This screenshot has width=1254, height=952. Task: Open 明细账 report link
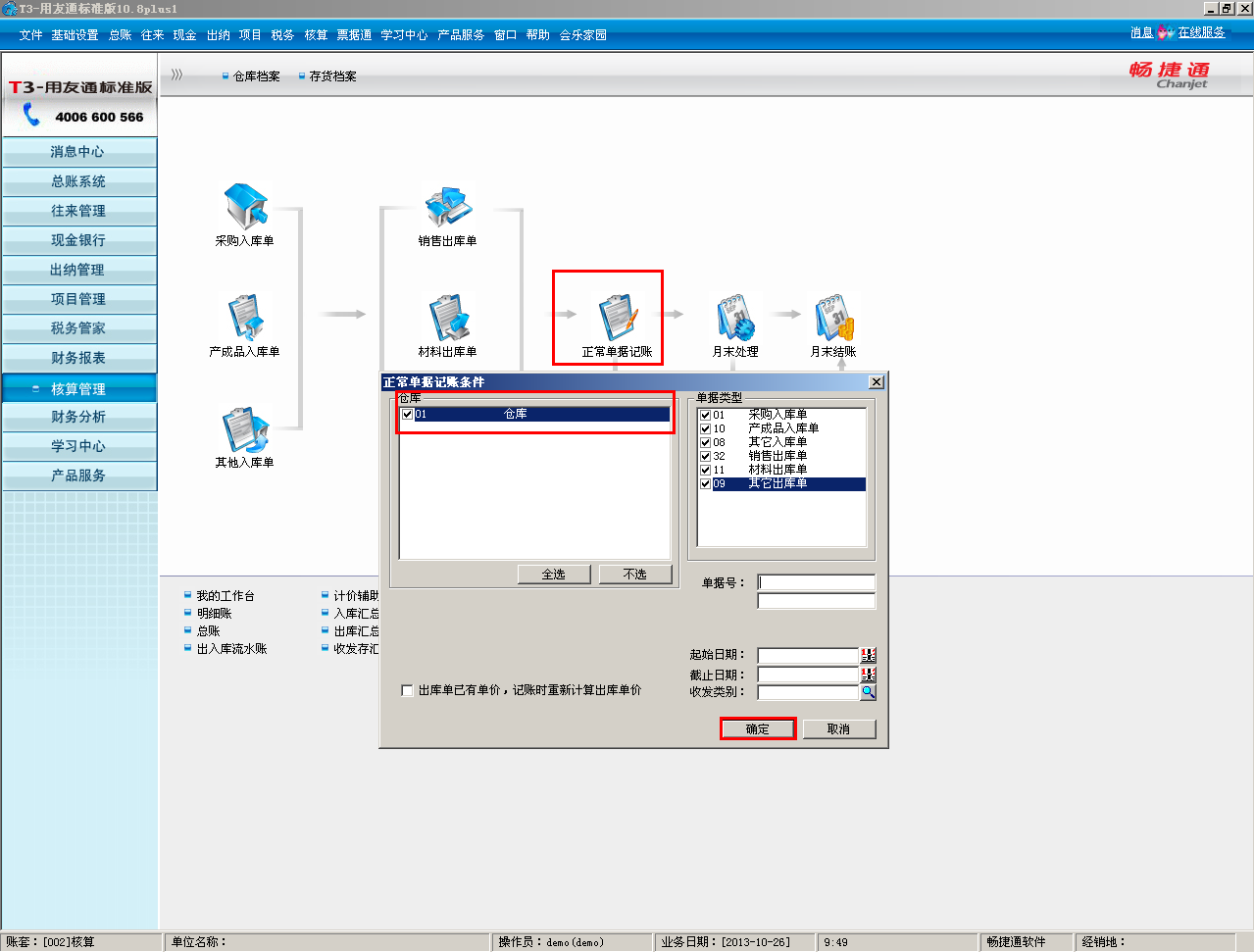(214, 614)
